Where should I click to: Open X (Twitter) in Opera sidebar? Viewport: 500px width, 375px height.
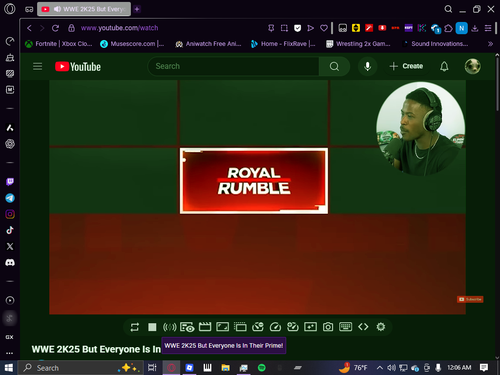click(x=10, y=246)
